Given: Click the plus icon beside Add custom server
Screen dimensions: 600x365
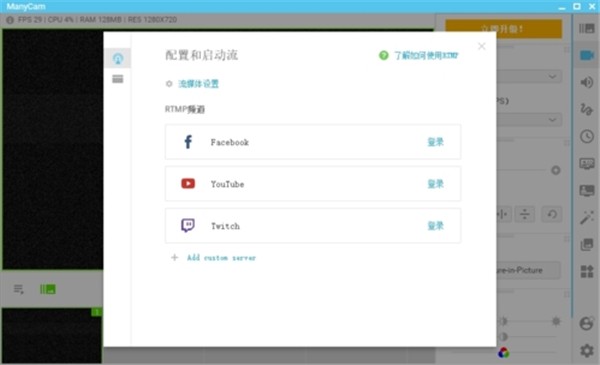Looking at the screenshot, I should coord(174,257).
